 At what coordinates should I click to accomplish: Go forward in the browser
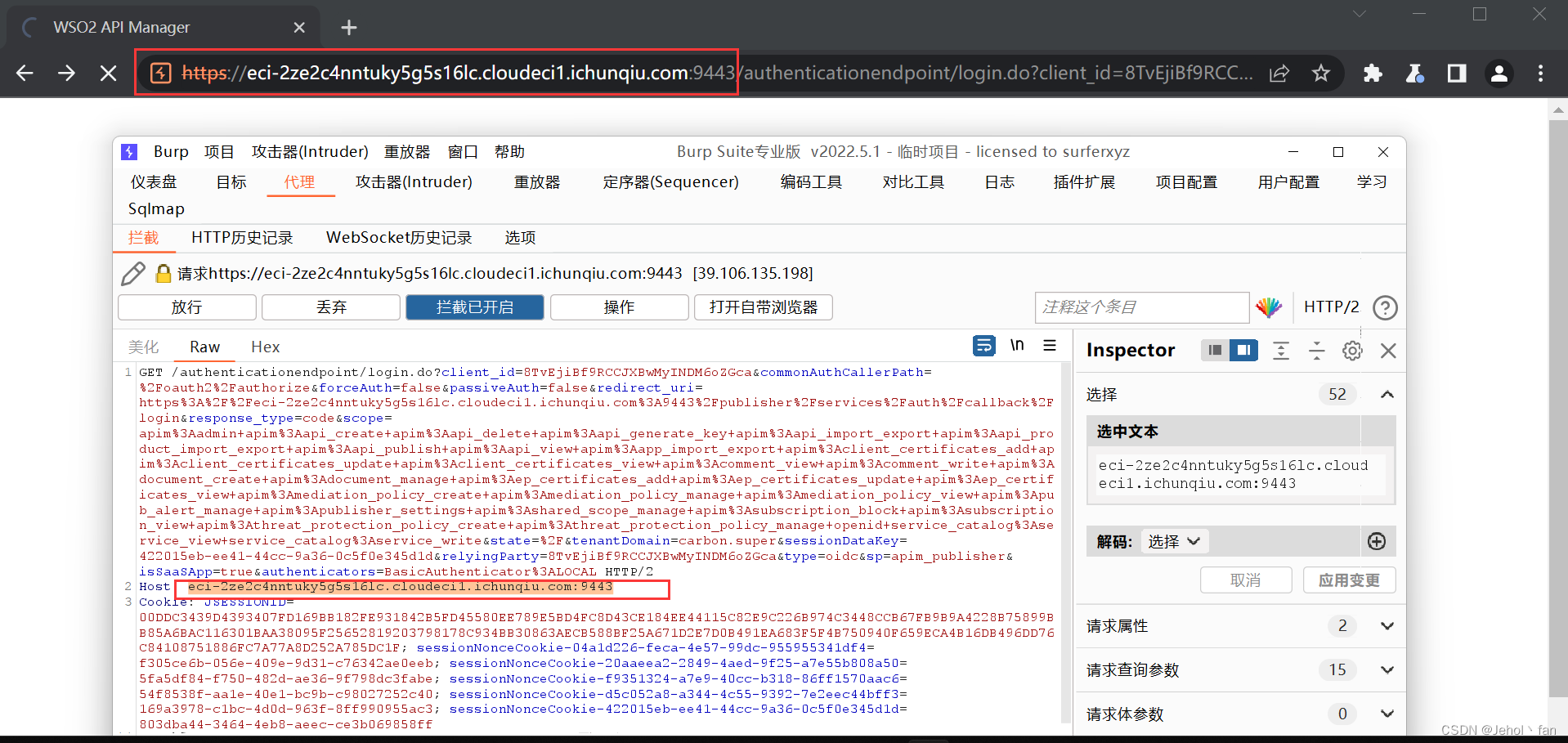[x=66, y=74]
